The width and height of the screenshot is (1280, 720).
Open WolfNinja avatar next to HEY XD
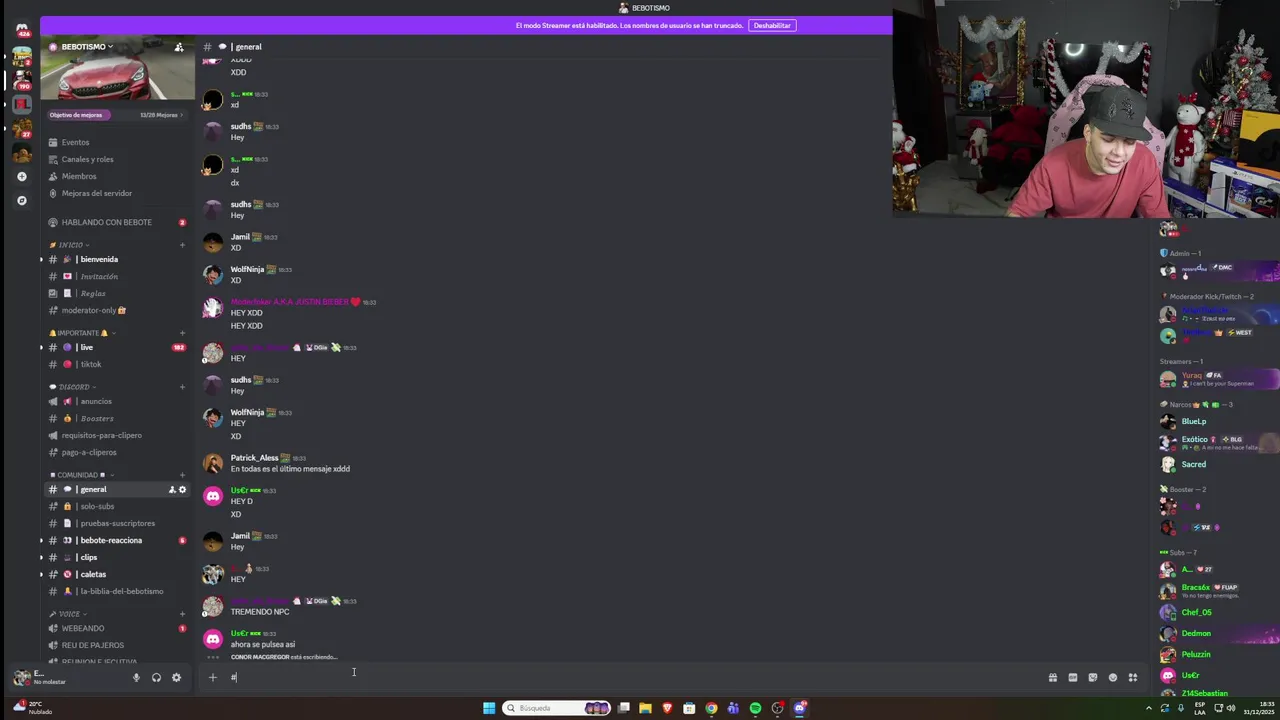point(213,418)
